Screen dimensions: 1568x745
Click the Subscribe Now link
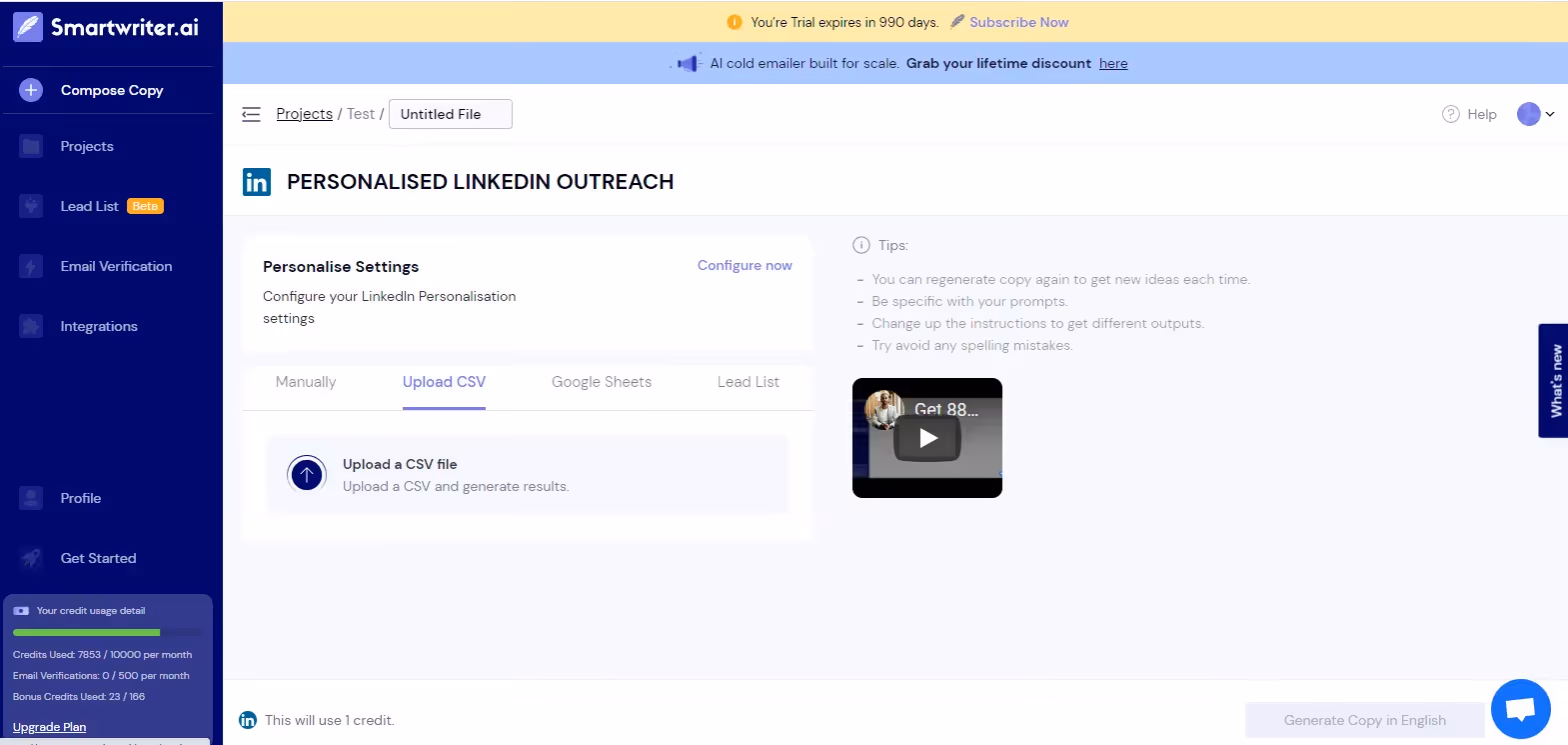(1018, 22)
